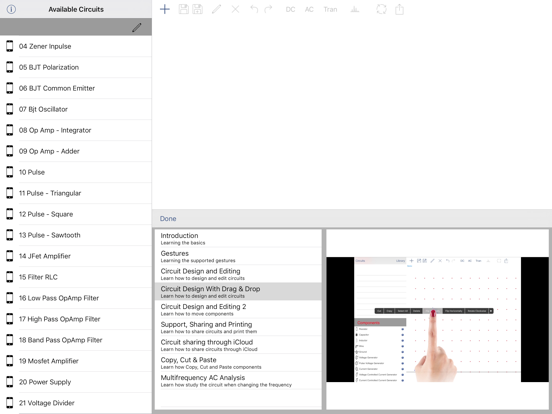Select the pencil draw tool in toolbar
This screenshot has width=552, height=414.
(216, 9)
